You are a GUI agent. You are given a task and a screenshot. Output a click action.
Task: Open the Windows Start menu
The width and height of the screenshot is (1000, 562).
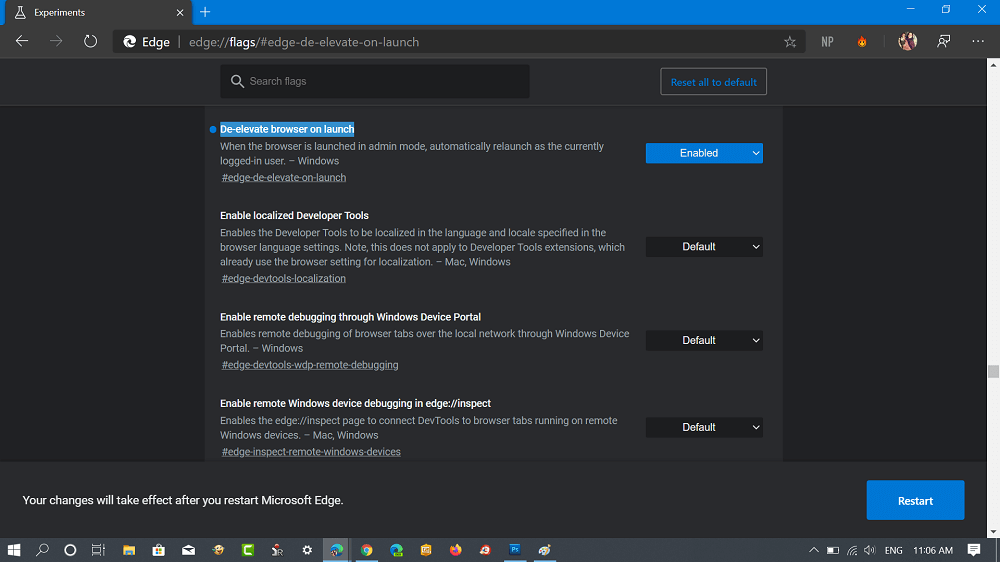[x=13, y=550]
